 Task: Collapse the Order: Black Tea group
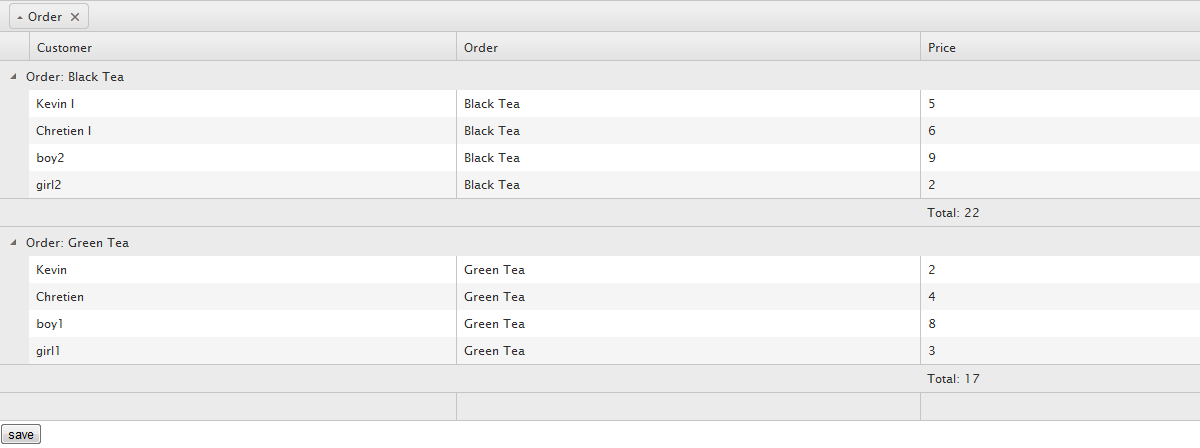[x=13, y=76]
